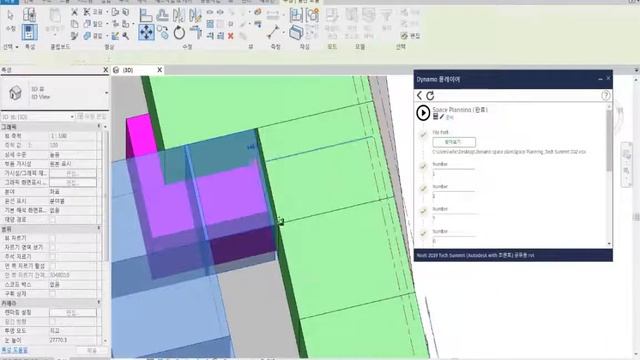Image resolution: width=640 pixels, height=360 pixels.
Task: Click the Properties Apply button
Action: tap(92, 351)
